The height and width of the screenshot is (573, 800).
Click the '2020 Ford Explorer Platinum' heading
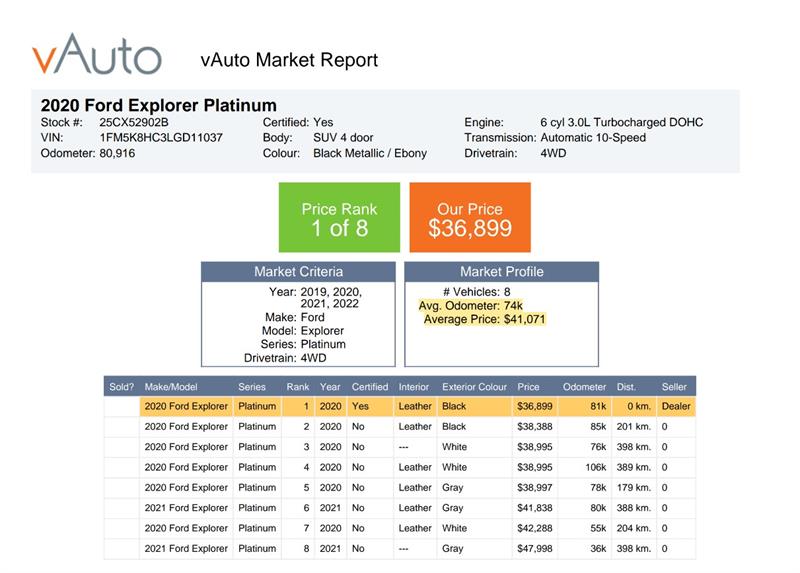pos(159,105)
